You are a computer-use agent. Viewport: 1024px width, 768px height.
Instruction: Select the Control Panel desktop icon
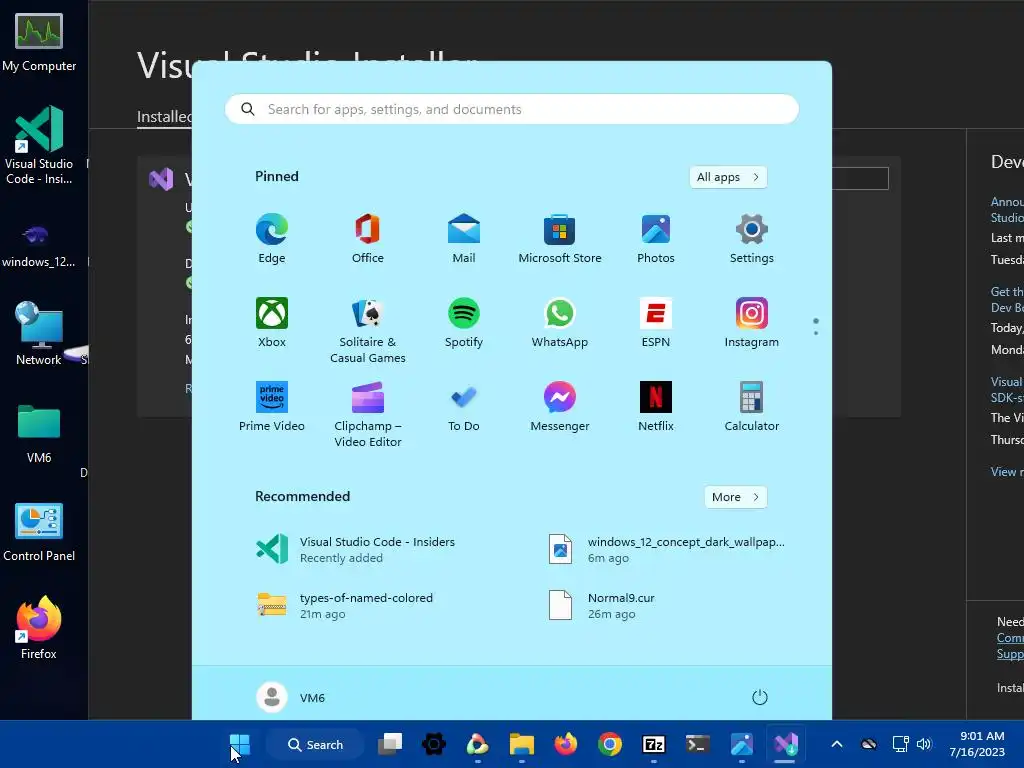click(x=39, y=532)
